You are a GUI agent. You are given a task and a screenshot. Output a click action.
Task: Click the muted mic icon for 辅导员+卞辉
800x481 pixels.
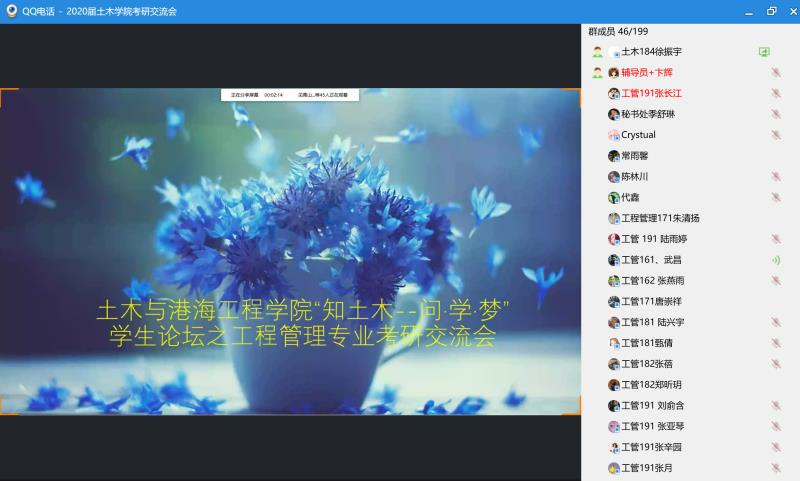(776, 73)
